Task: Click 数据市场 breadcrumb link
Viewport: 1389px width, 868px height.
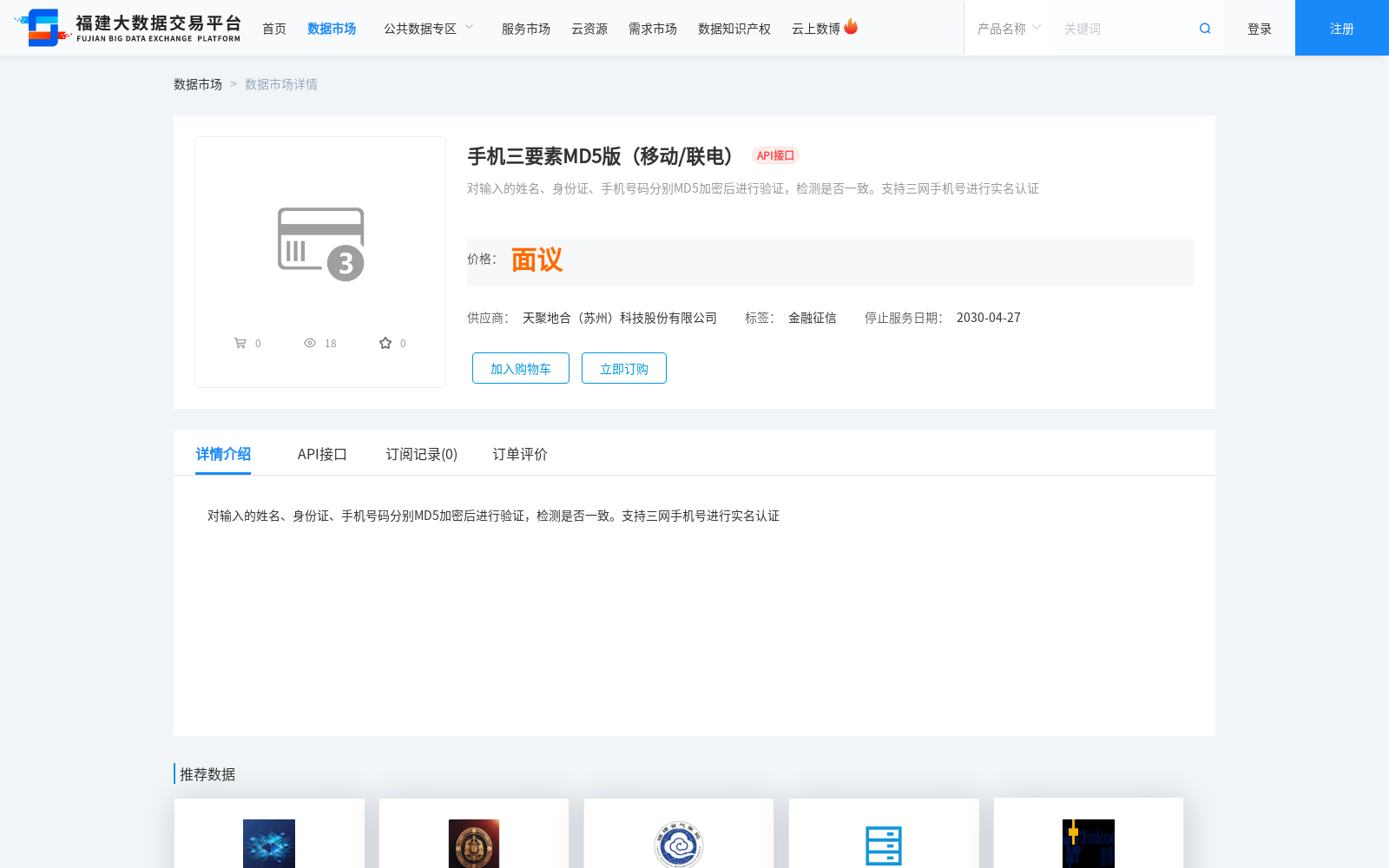Action: pyautogui.click(x=198, y=84)
